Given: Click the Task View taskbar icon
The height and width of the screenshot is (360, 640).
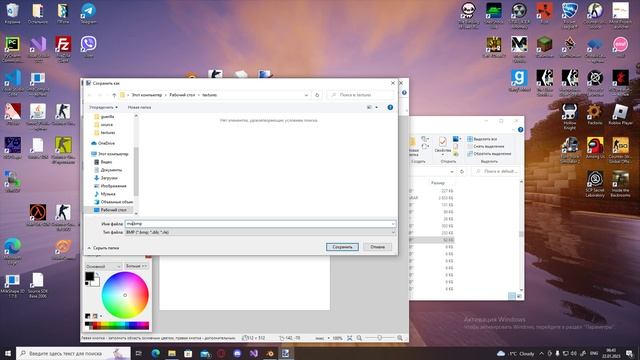Looking at the screenshot, I should pyautogui.click(x=138, y=353).
